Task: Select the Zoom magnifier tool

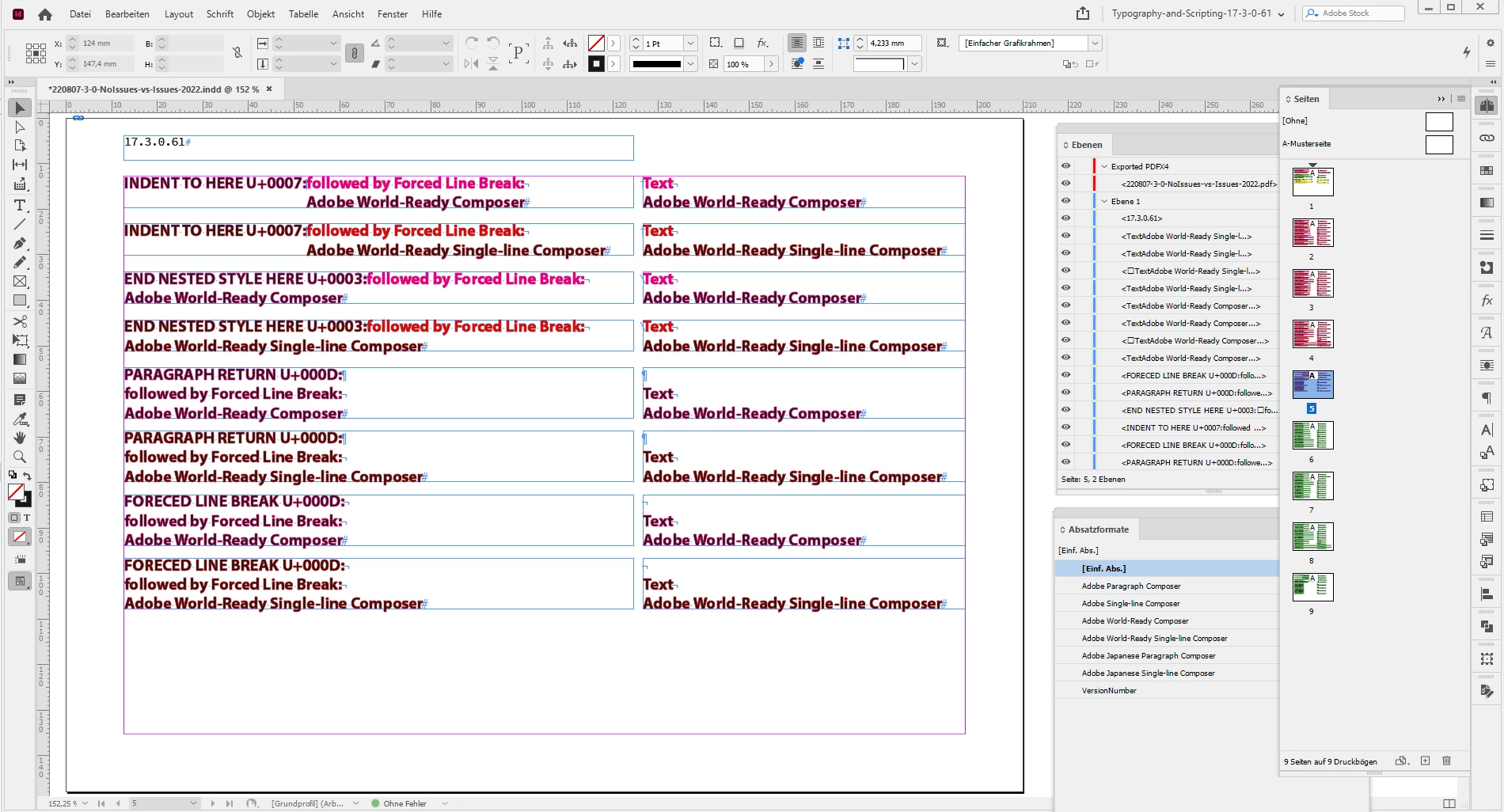Action: (x=20, y=457)
